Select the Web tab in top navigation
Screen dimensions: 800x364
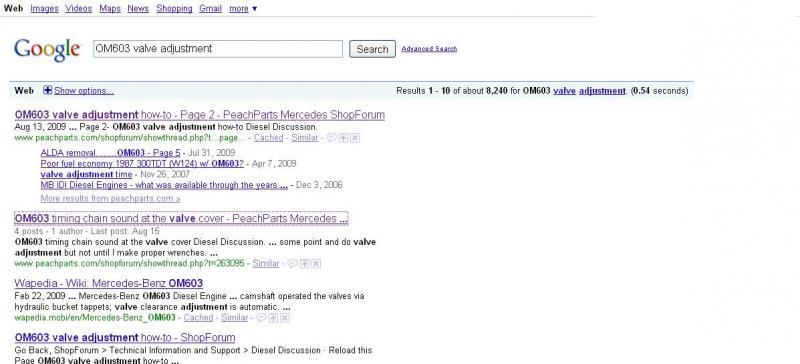pyautogui.click(x=13, y=9)
